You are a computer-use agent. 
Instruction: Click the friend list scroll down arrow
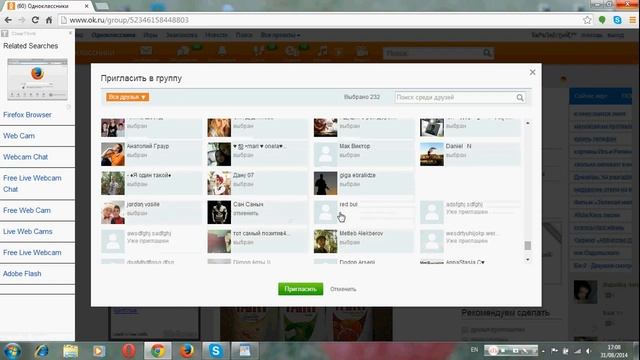(527, 260)
